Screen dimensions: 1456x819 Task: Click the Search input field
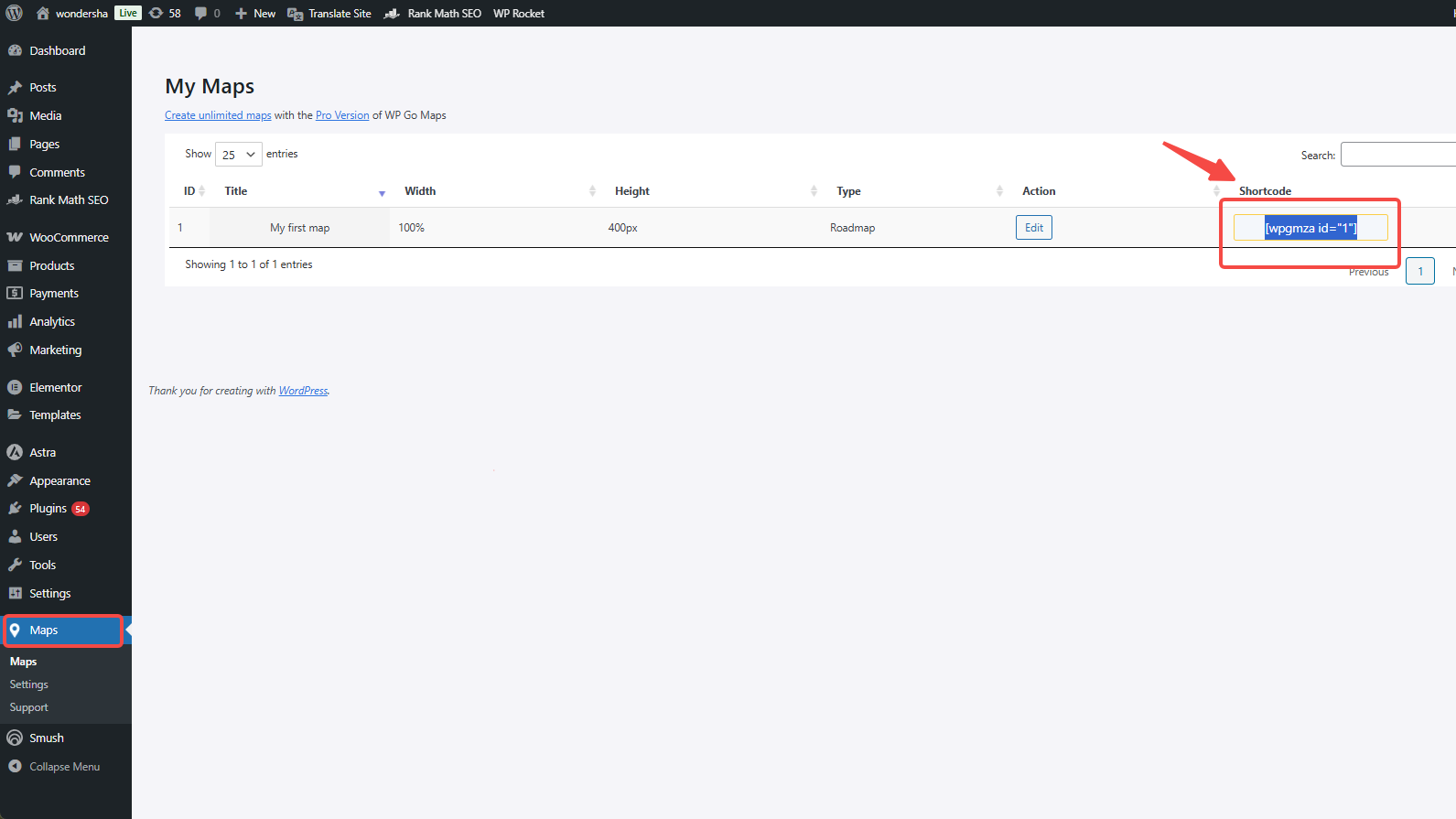1397,155
